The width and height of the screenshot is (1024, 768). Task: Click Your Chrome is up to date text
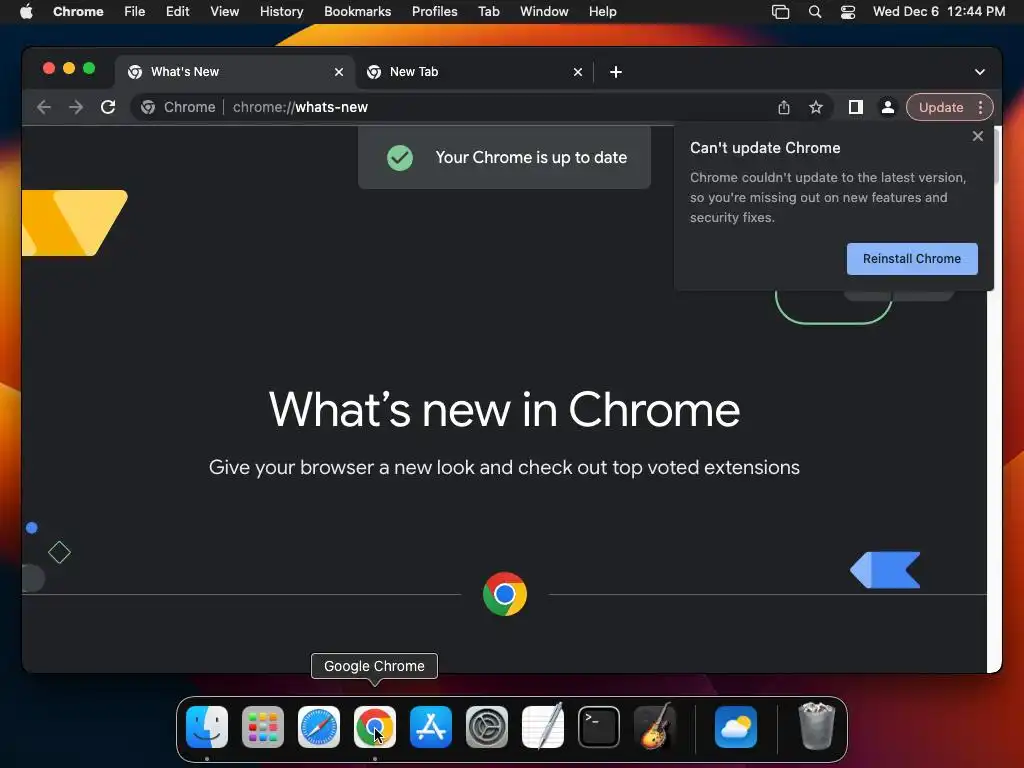pyautogui.click(x=531, y=157)
